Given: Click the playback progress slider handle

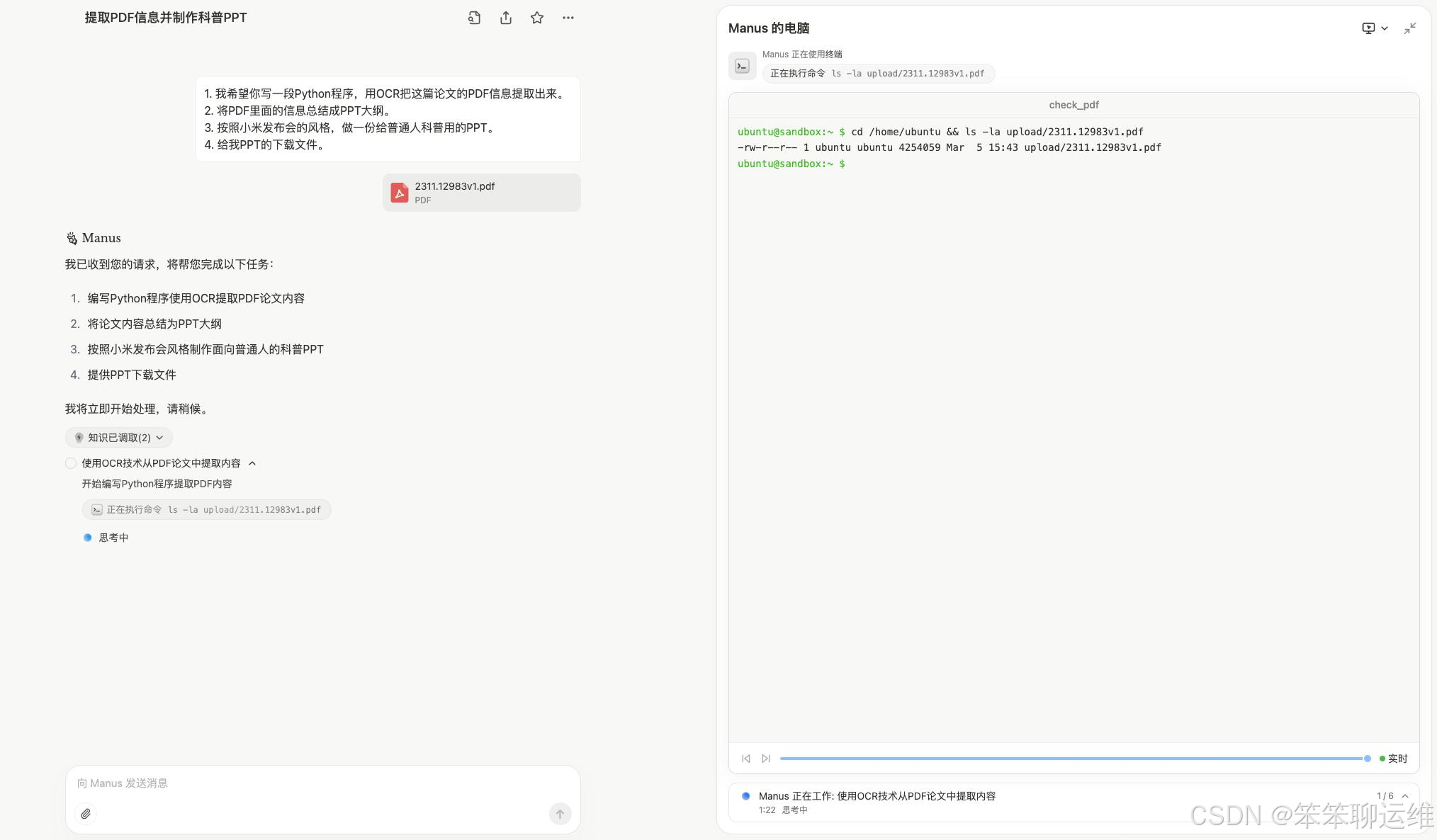Looking at the screenshot, I should (1367, 759).
